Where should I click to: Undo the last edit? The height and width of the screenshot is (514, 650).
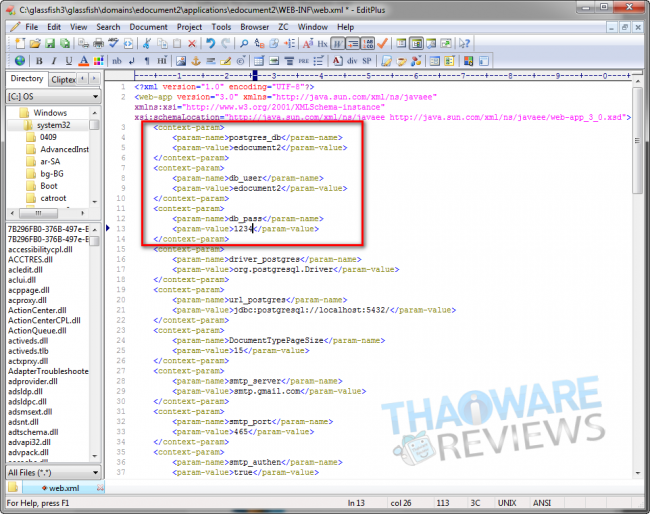[211, 43]
